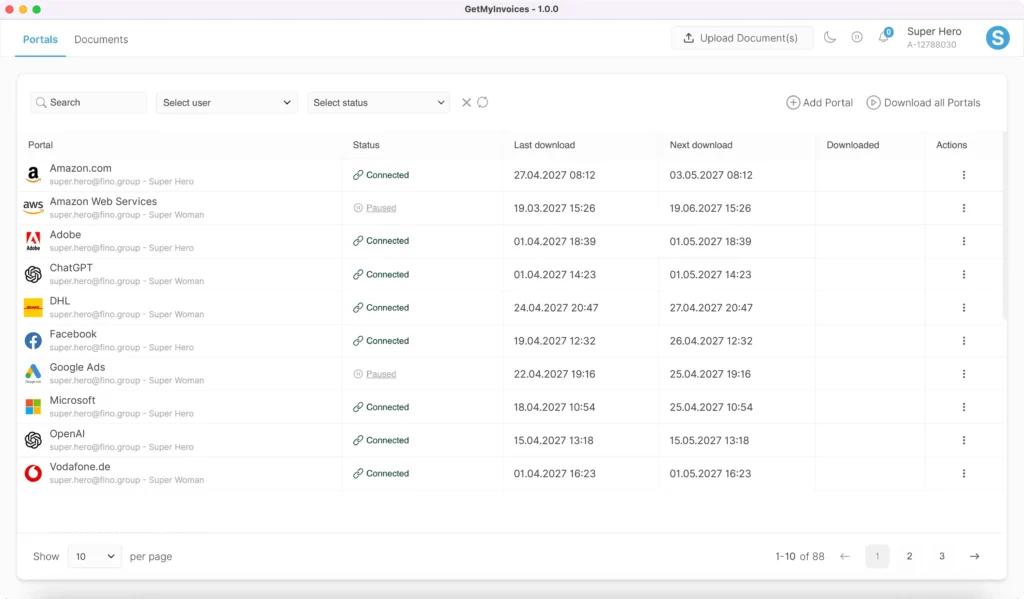Screen dimensions: 1024x599
Task: Click the Amazon.com portal logo
Action: point(33,174)
